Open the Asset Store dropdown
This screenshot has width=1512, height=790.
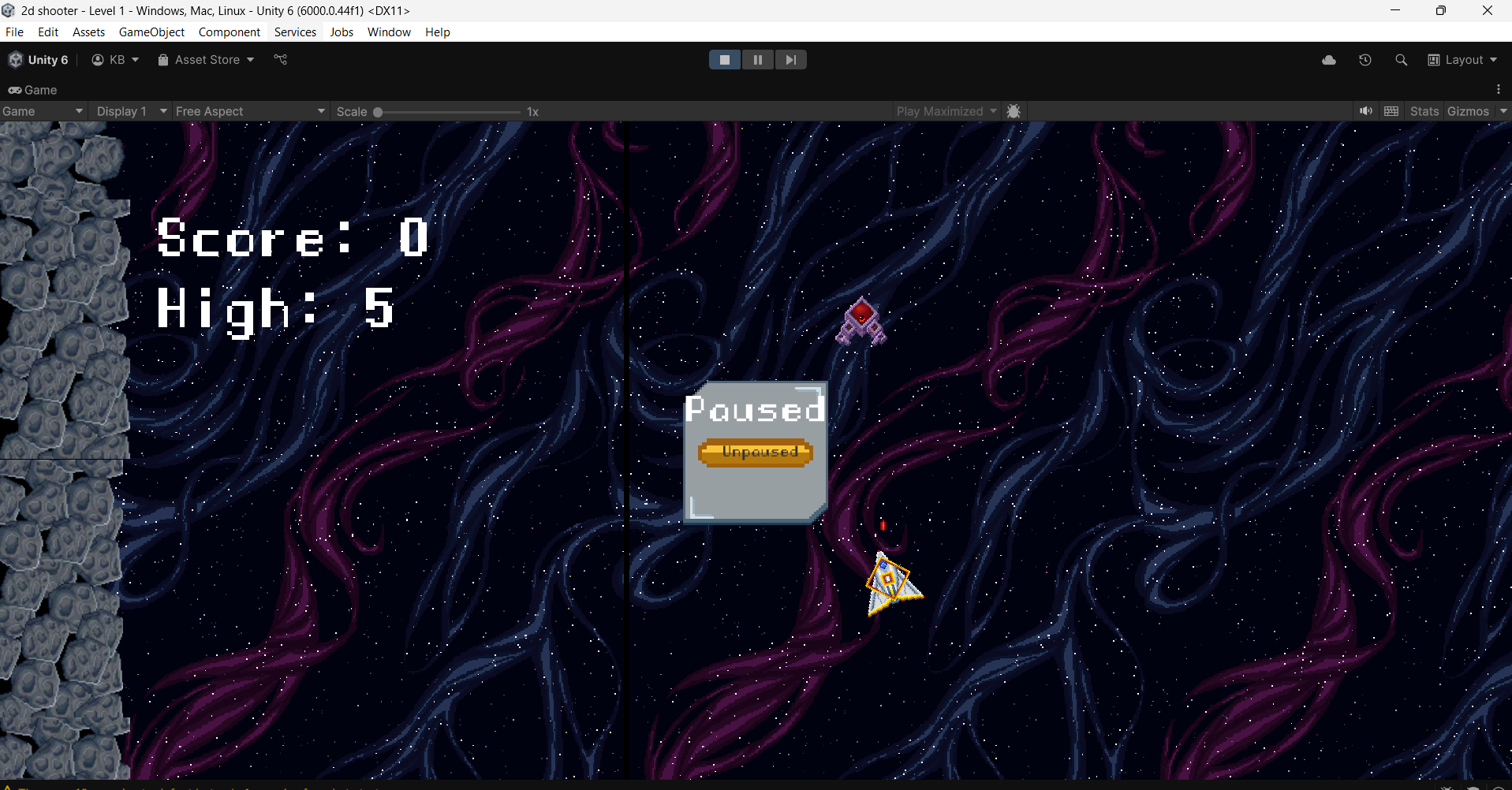click(206, 60)
